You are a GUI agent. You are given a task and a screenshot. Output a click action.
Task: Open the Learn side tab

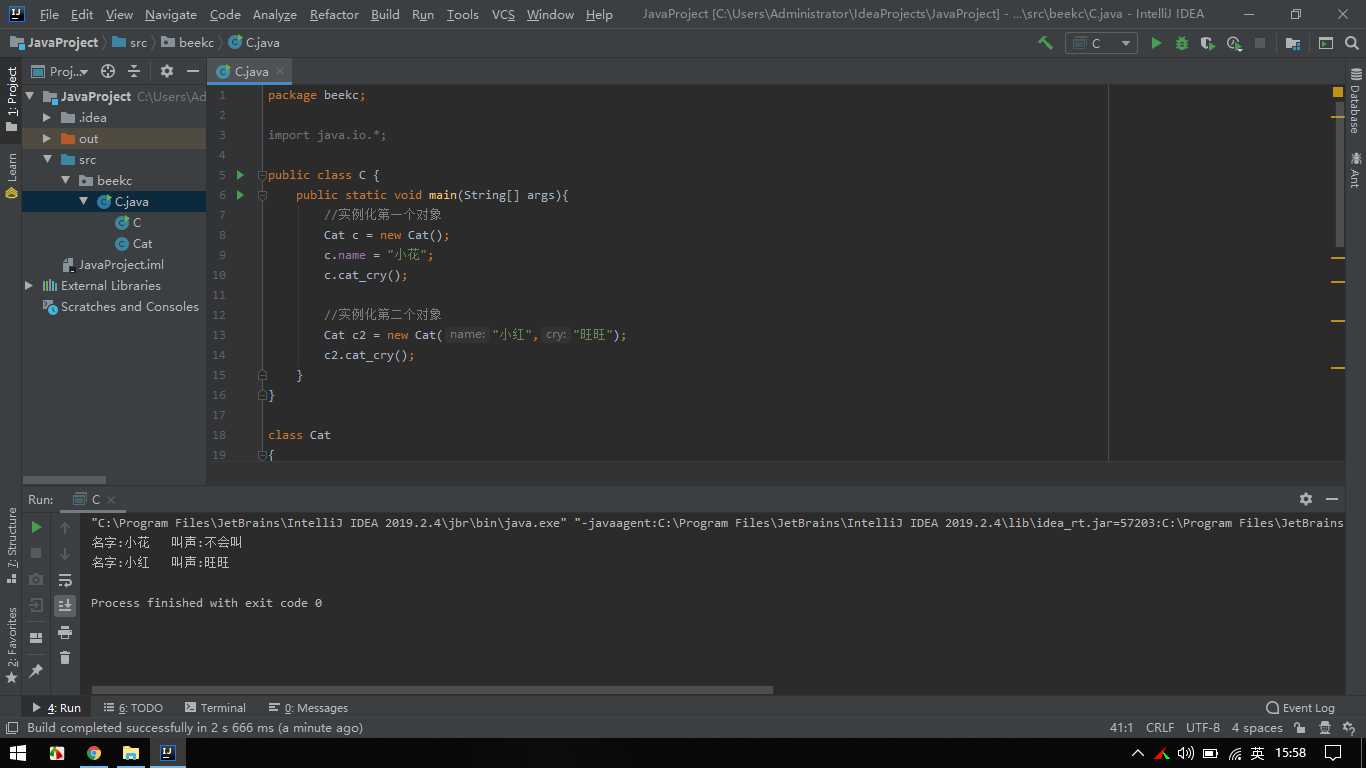(x=11, y=175)
